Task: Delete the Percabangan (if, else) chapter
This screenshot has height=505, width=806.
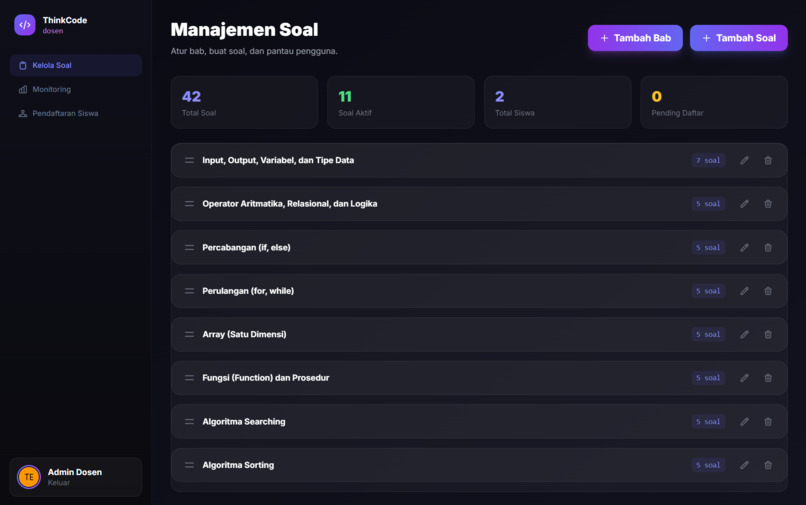Action: click(768, 247)
